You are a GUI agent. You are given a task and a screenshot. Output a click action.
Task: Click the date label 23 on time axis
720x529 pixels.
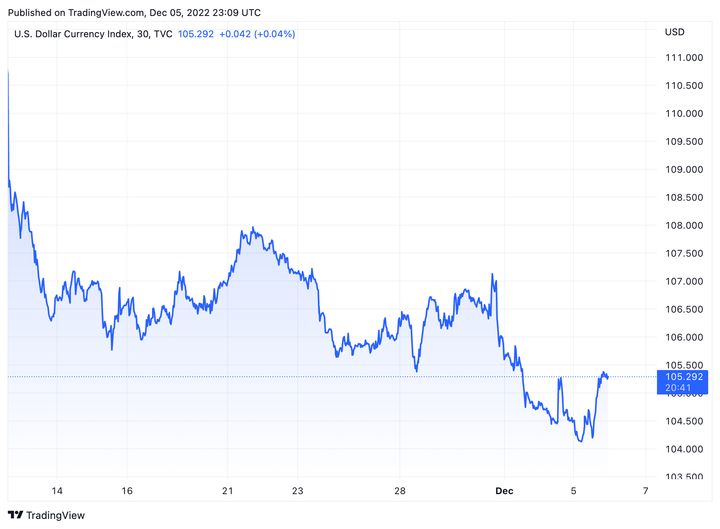point(298,491)
